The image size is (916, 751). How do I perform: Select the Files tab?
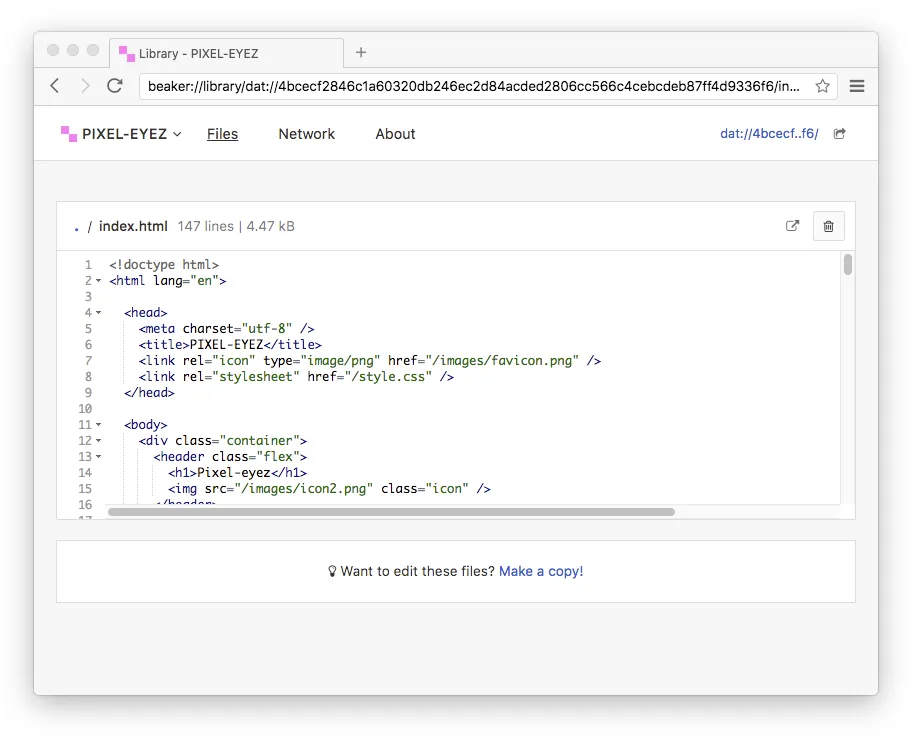pos(222,134)
